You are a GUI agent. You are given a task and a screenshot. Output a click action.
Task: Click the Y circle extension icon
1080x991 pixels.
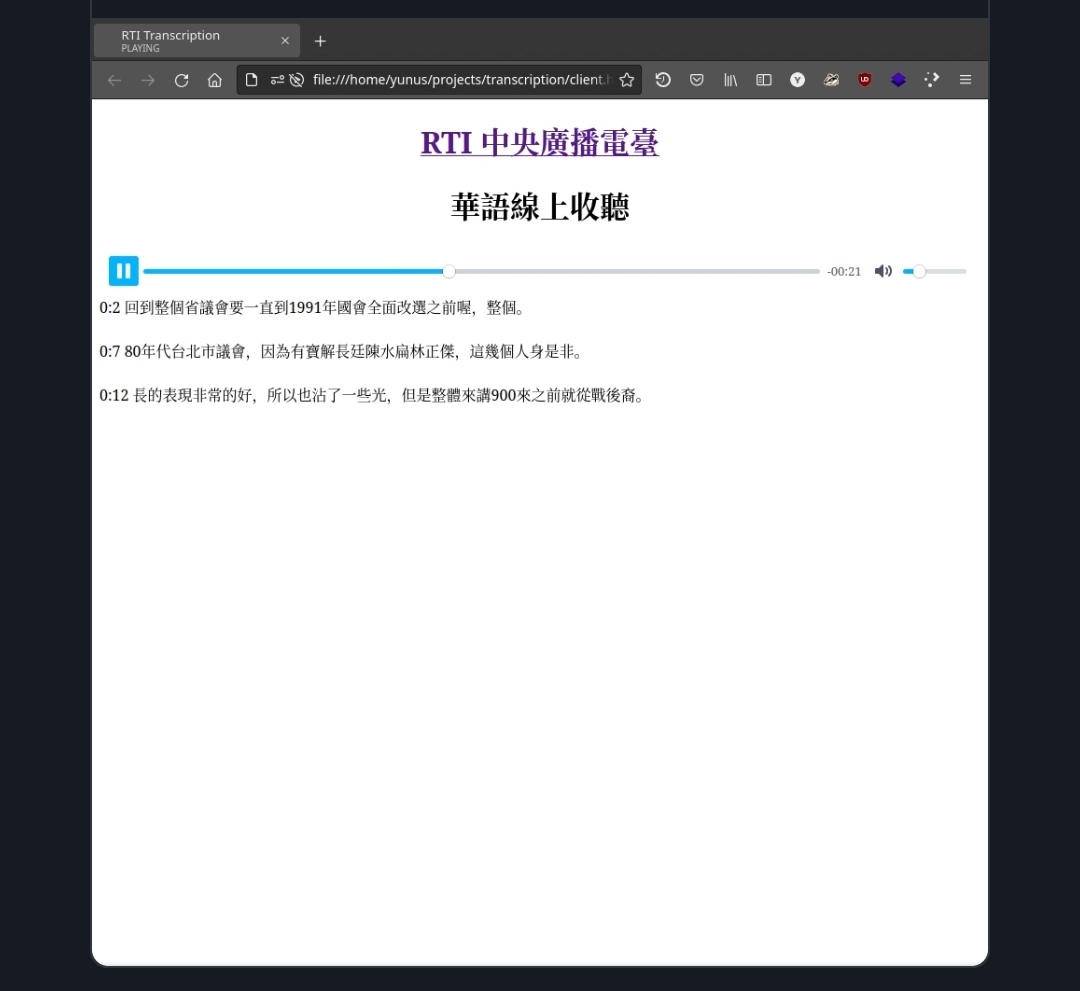coord(797,80)
